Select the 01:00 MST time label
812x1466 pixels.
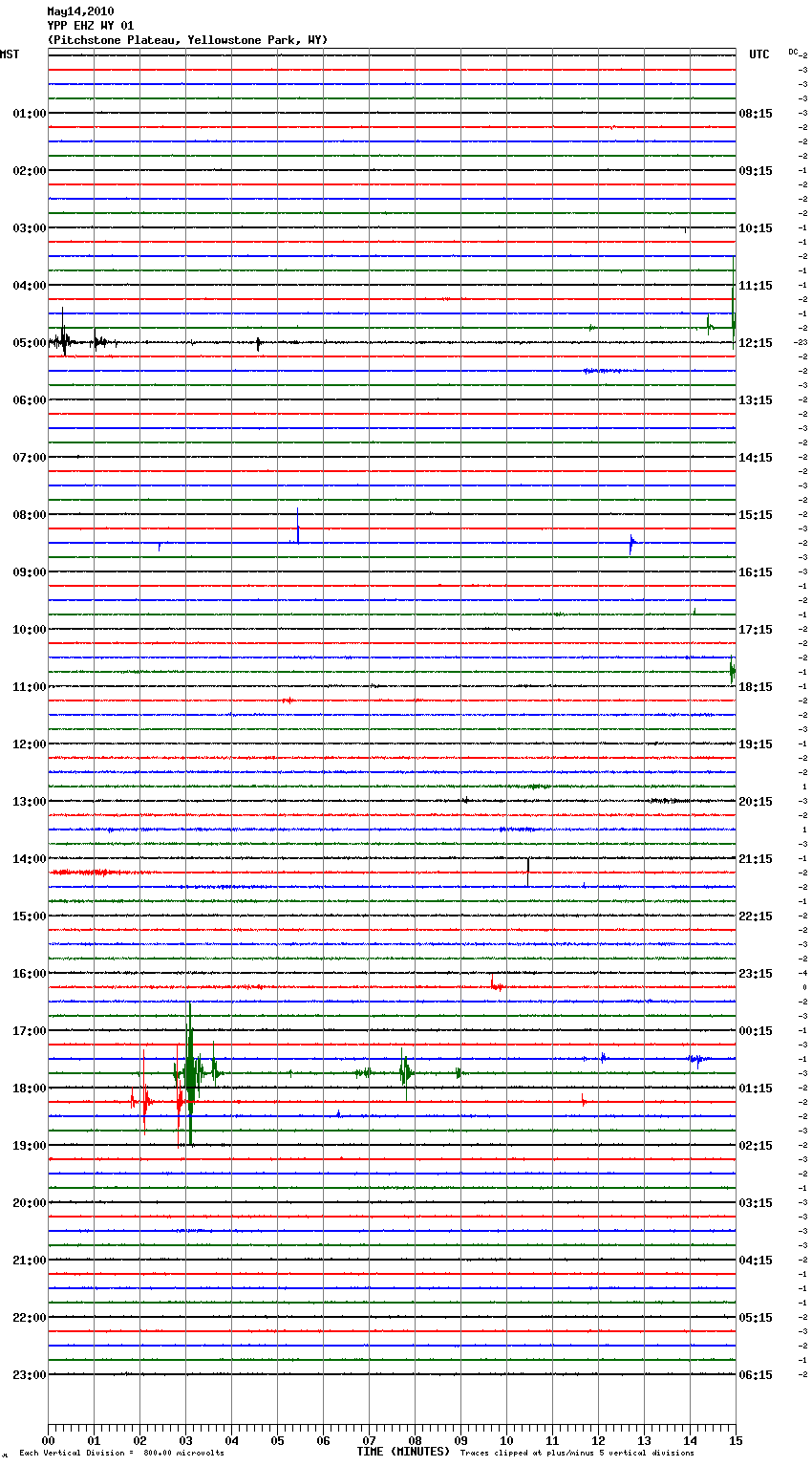[x=30, y=114]
